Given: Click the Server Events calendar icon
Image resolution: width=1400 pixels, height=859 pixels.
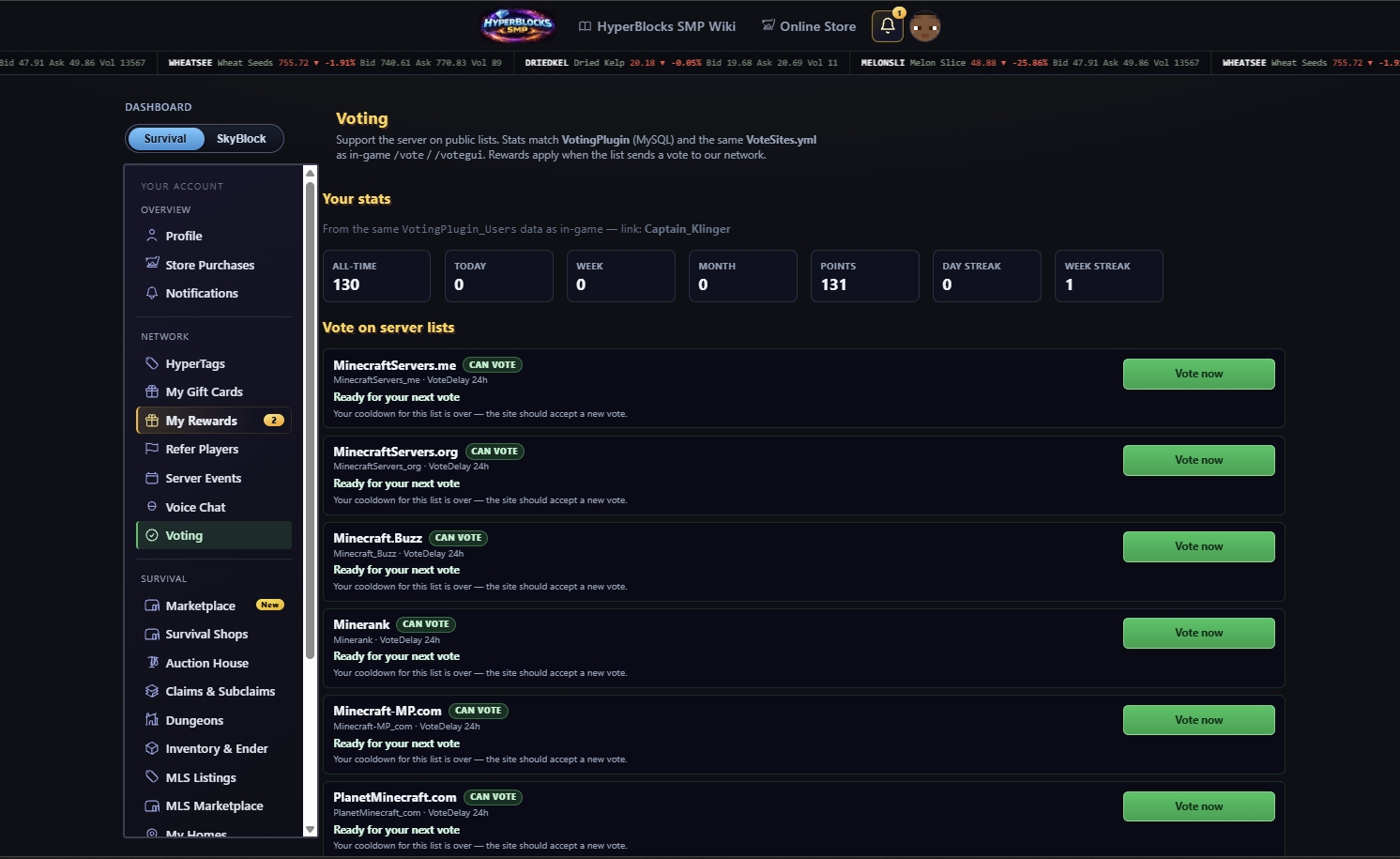Looking at the screenshot, I should (152, 478).
